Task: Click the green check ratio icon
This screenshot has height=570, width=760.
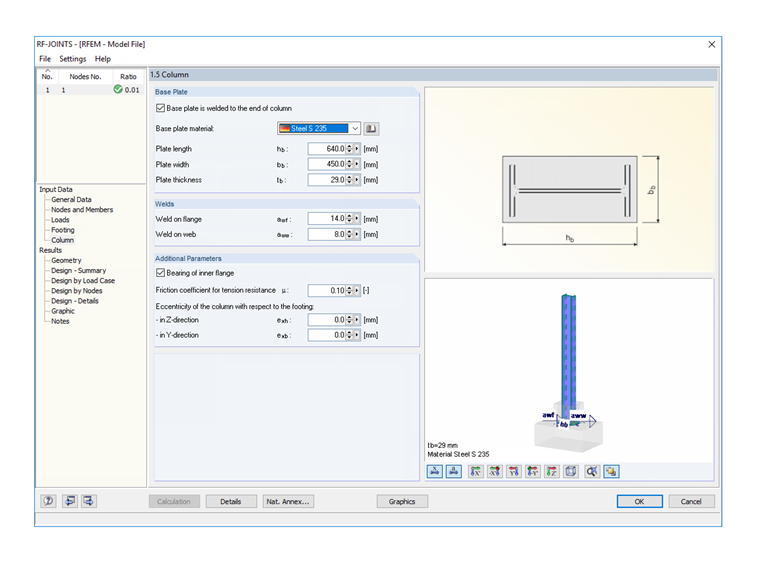Action: (x=118, y=90)
